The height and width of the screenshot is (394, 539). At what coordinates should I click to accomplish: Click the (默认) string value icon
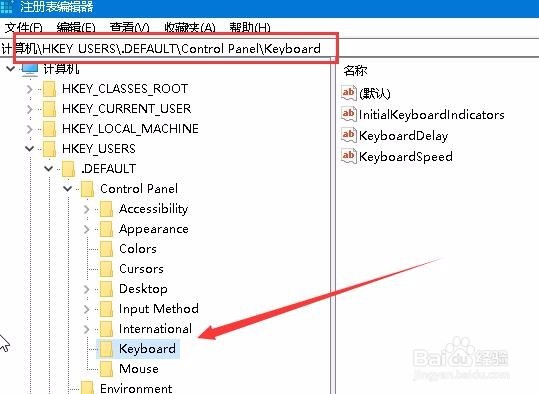tap(349, 93)
